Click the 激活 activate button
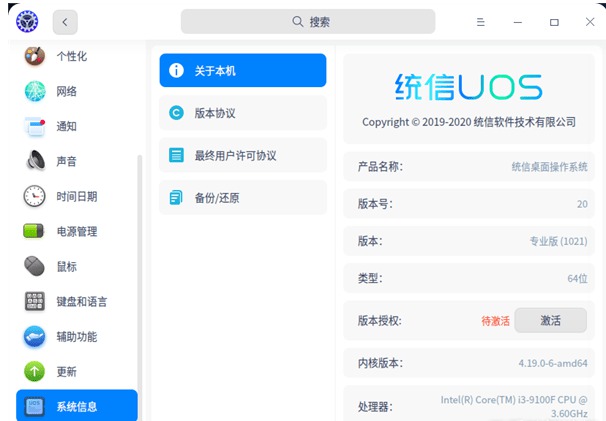 (x=550, y=320)
